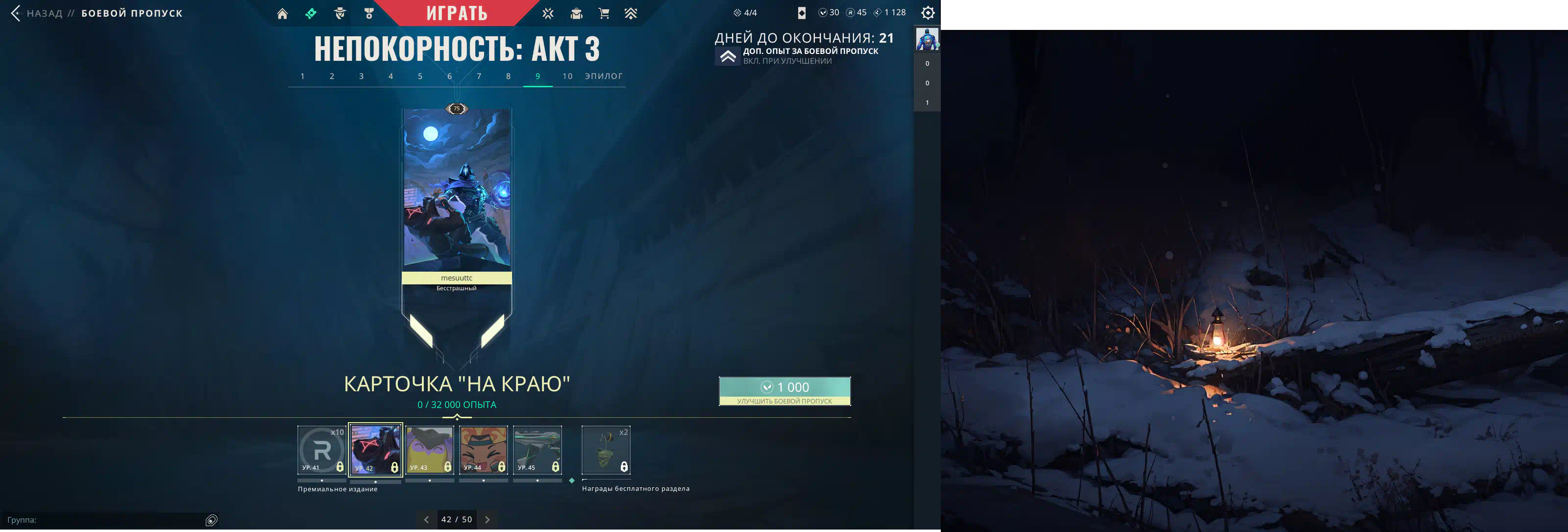Viewport: 1568px width, 532px height.
Task: Click progress bar under level 43 reward
Action: pyautogui.click(x=430, y=480)
